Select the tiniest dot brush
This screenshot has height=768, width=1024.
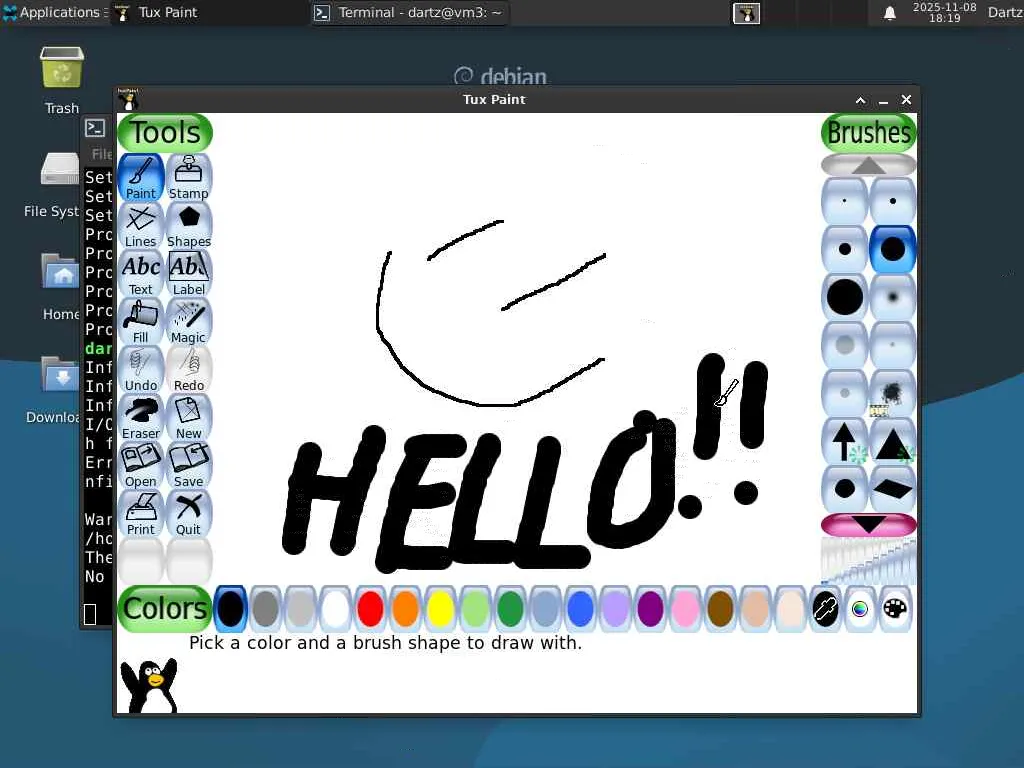coord(844,201)
